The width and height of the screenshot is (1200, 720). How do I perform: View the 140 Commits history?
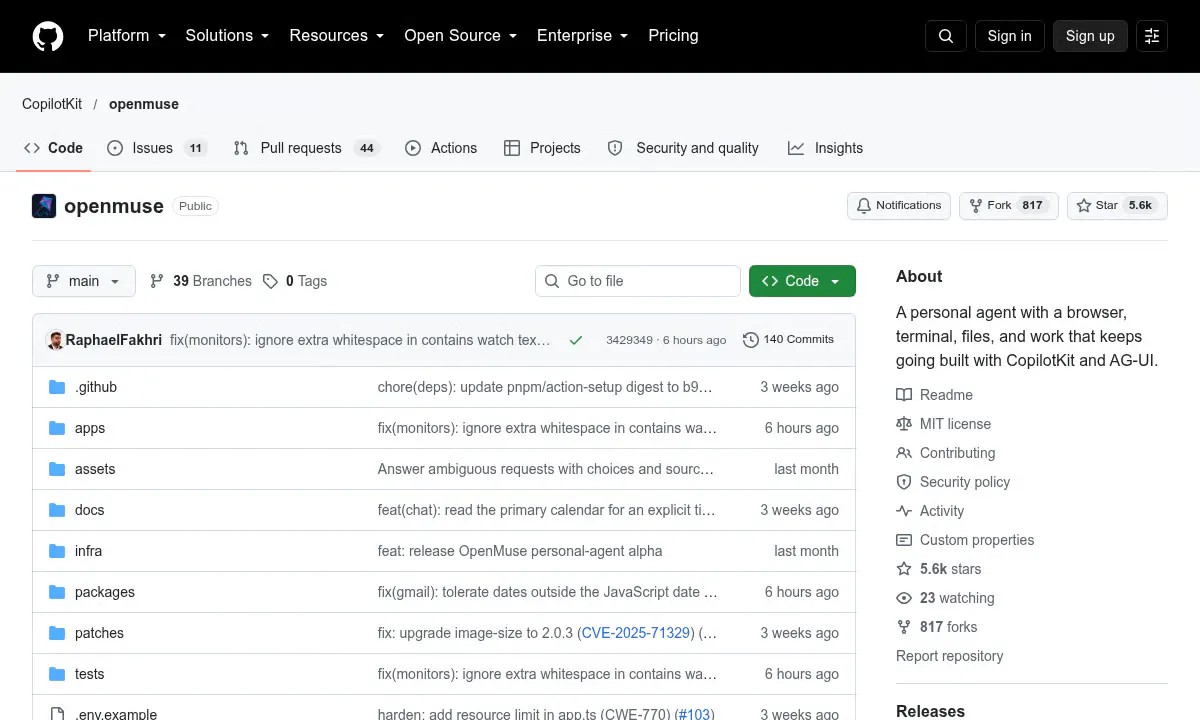coord(788,340)
